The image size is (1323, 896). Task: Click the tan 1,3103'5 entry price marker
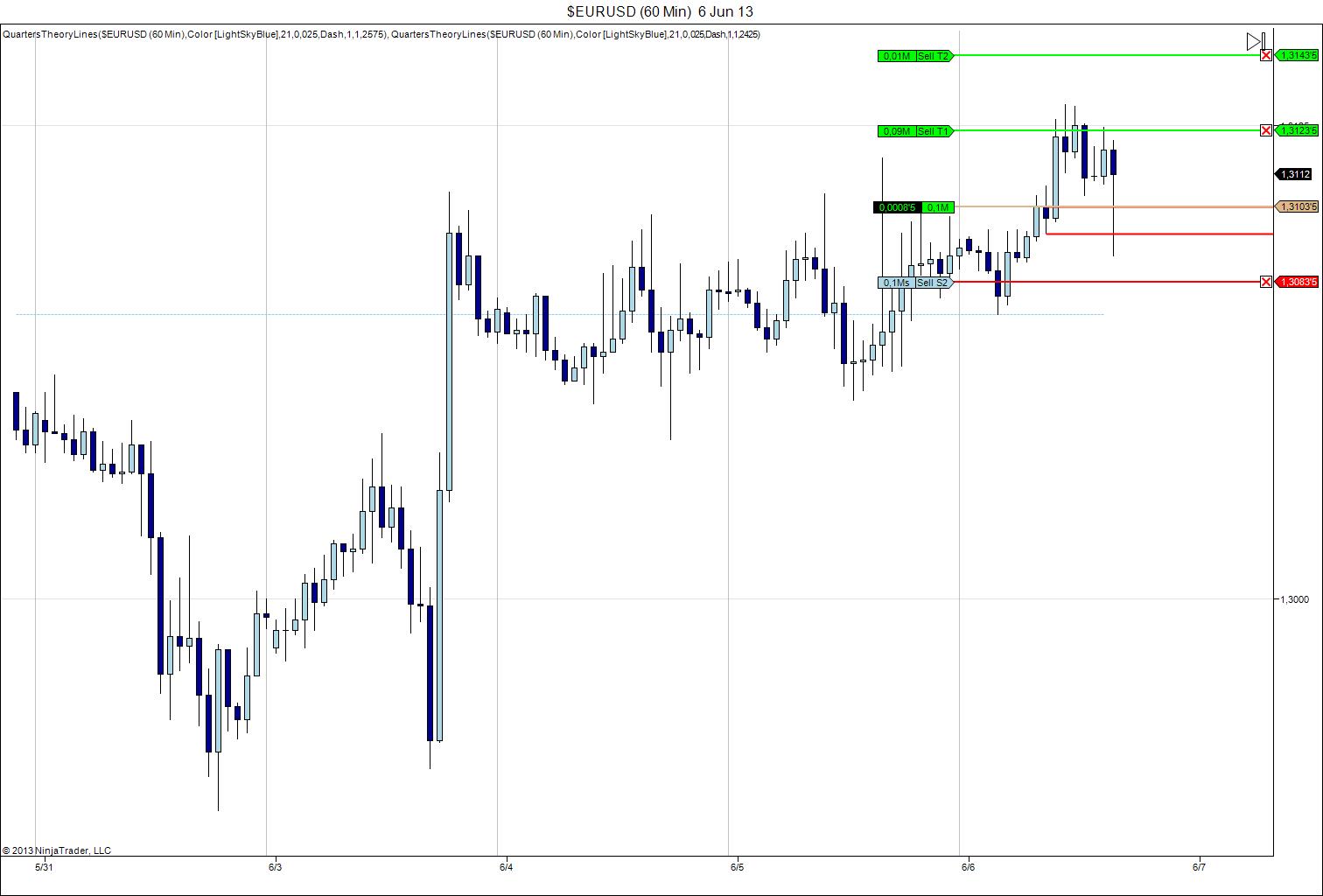[x=1298, y=207]
